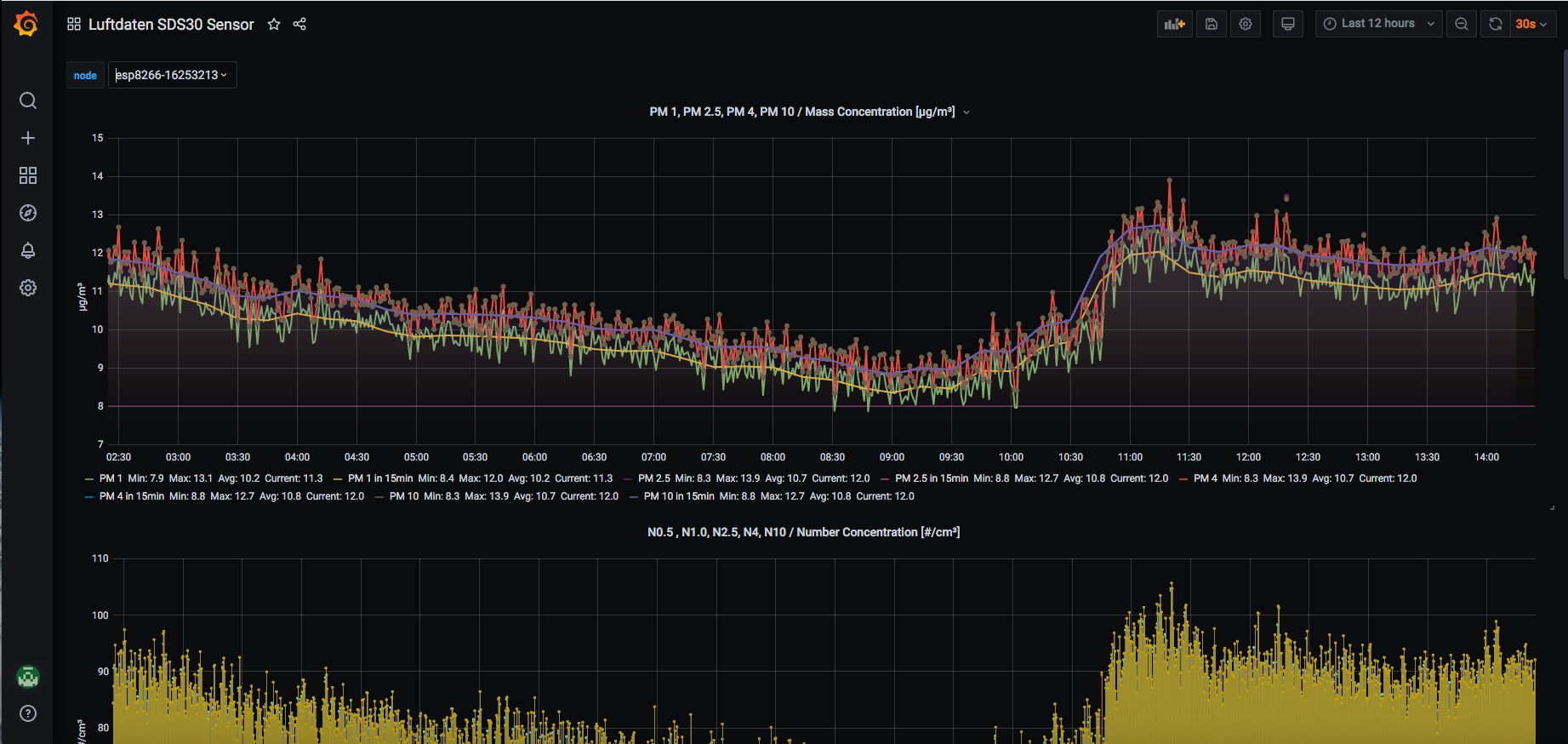
Task: Click the Create plus icon in sidebar
Action: click(28, 138)
